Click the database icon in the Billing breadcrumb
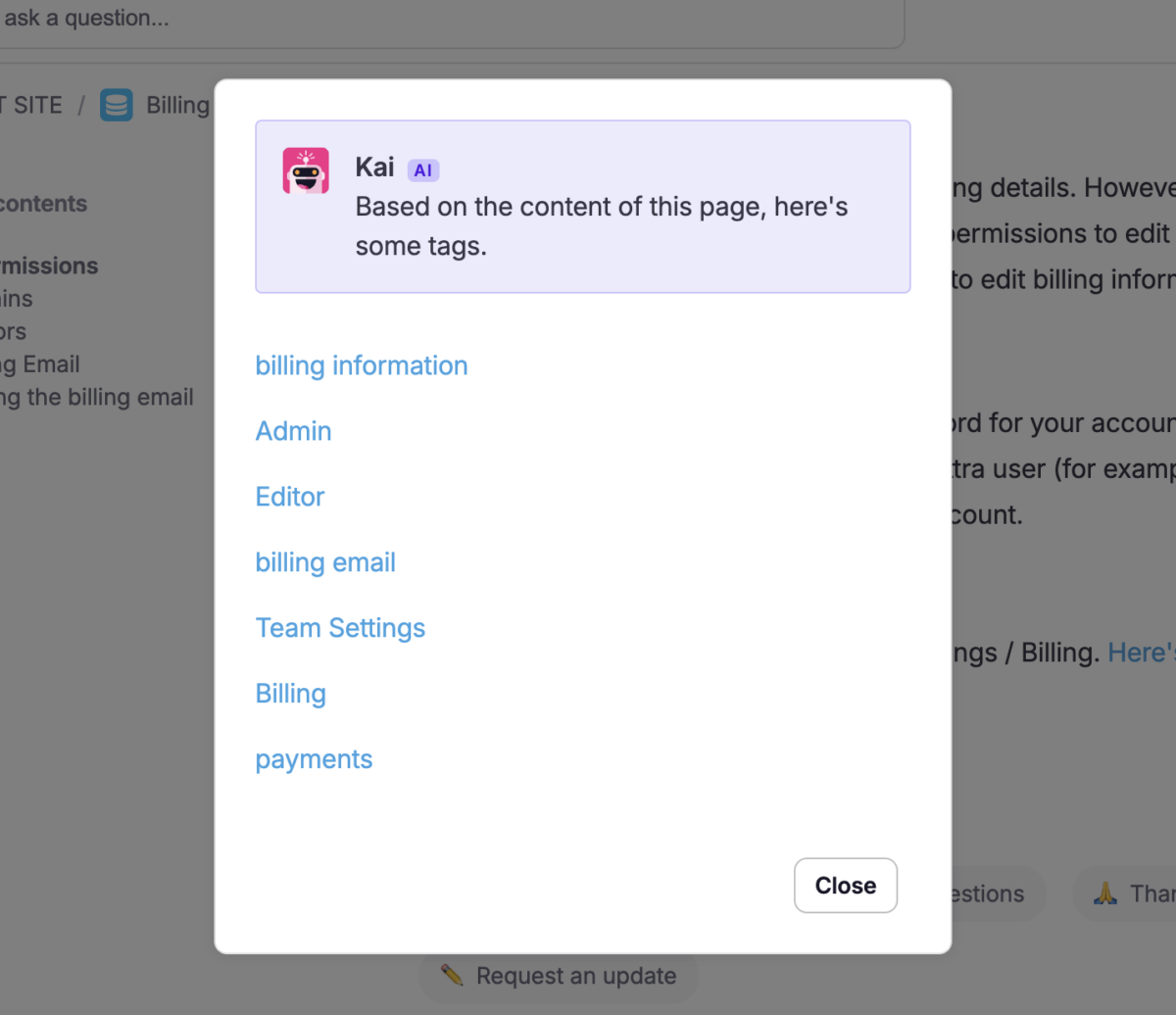Screen dimensions: 1176x1015 116,104
